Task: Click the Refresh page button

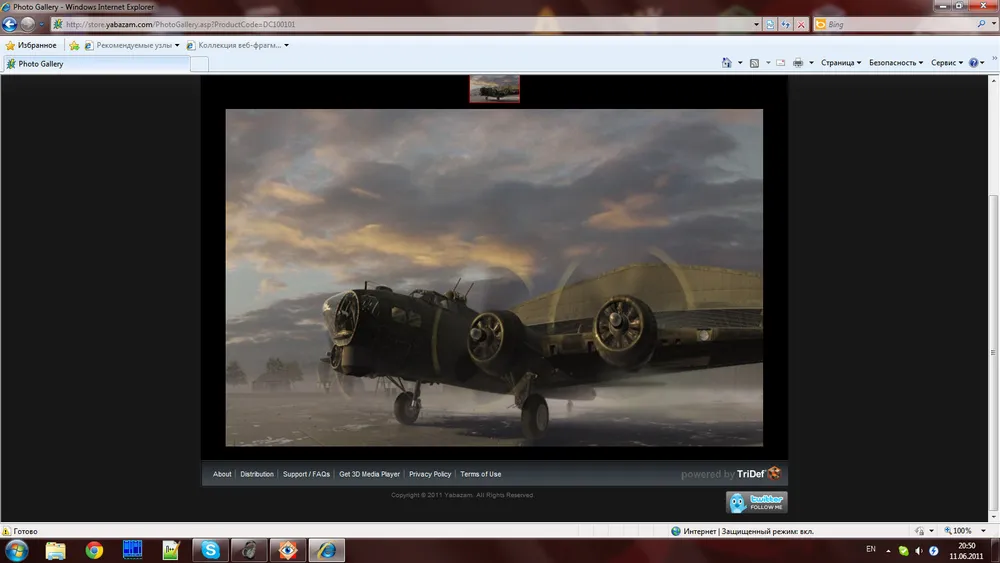Action: (786, 24)
